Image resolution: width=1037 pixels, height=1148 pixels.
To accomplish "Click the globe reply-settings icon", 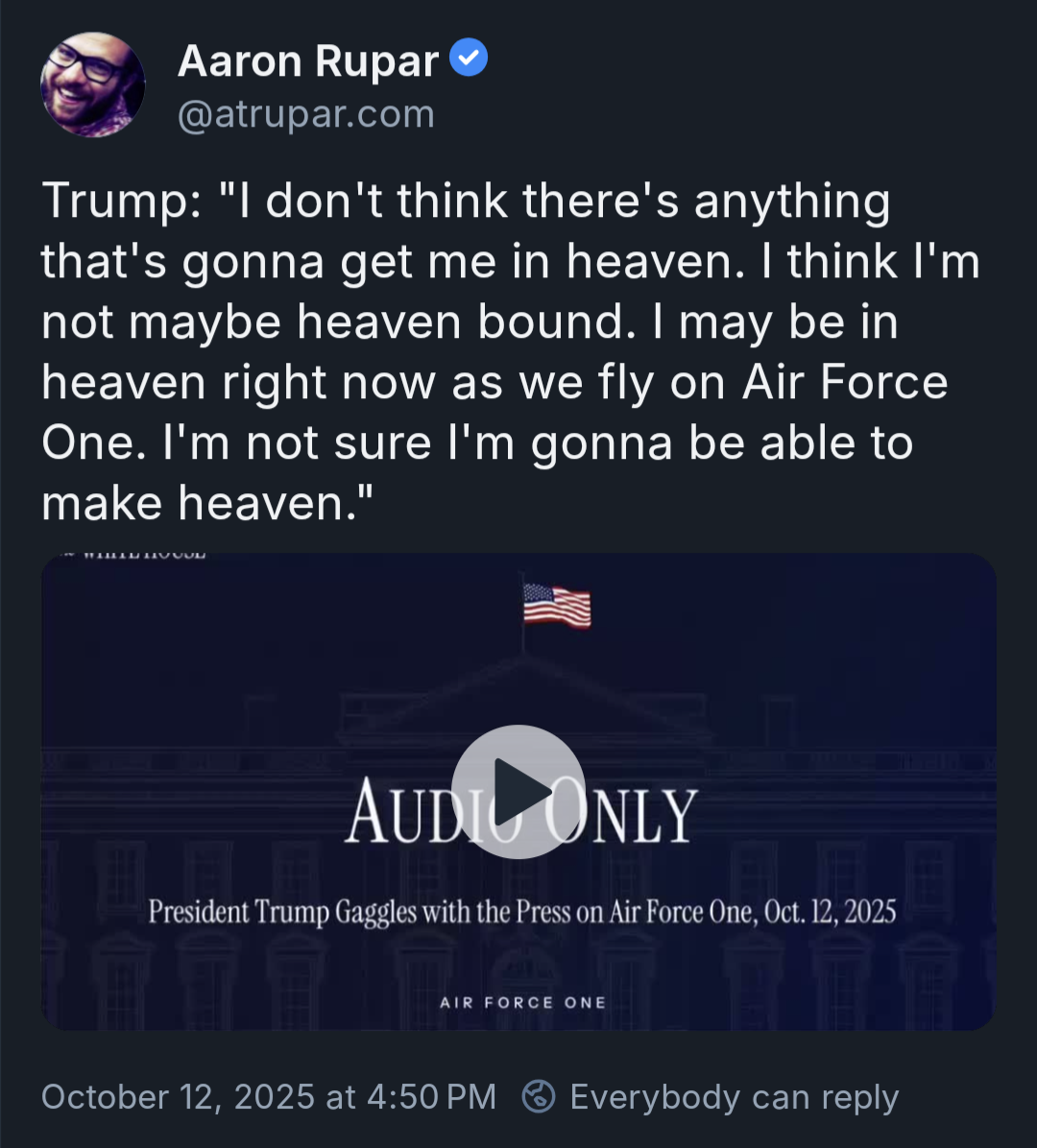I will tap(539, 1096).
